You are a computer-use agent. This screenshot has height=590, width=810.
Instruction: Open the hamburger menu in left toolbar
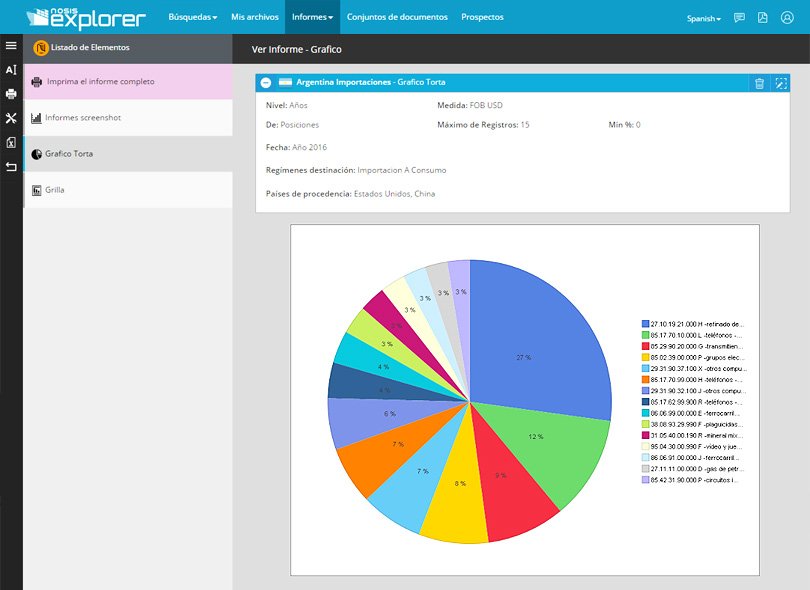tap(11, 45)
